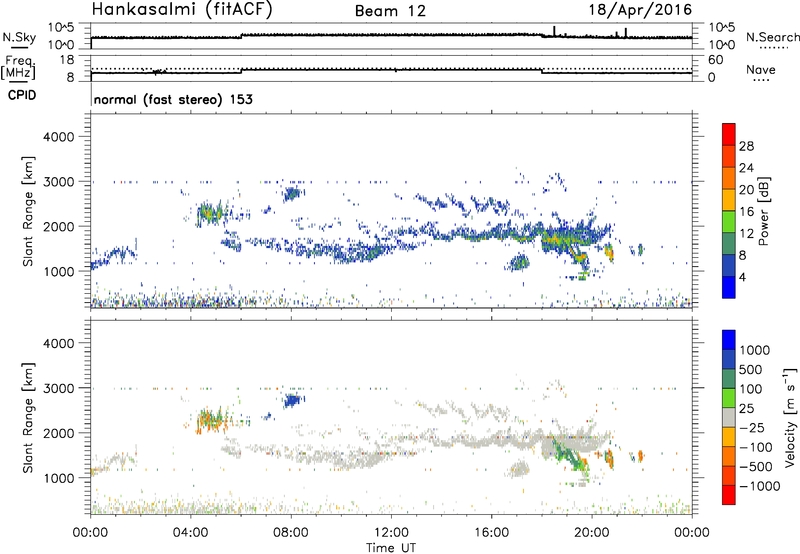Screen dimensions: 800x554
Task: Click 'normal (fast stereo) 153' text
Action: (173, 100)
